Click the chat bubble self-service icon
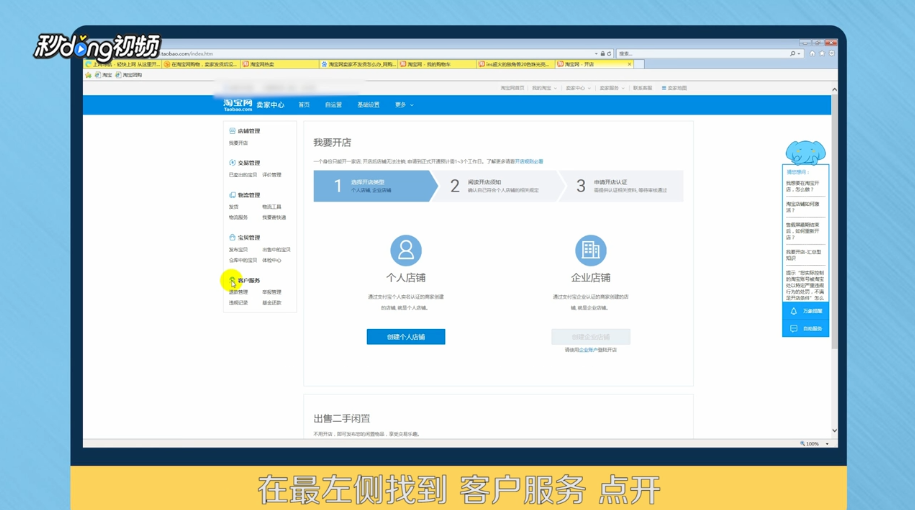Screen dimensions: 915x510 pos(794,329)
